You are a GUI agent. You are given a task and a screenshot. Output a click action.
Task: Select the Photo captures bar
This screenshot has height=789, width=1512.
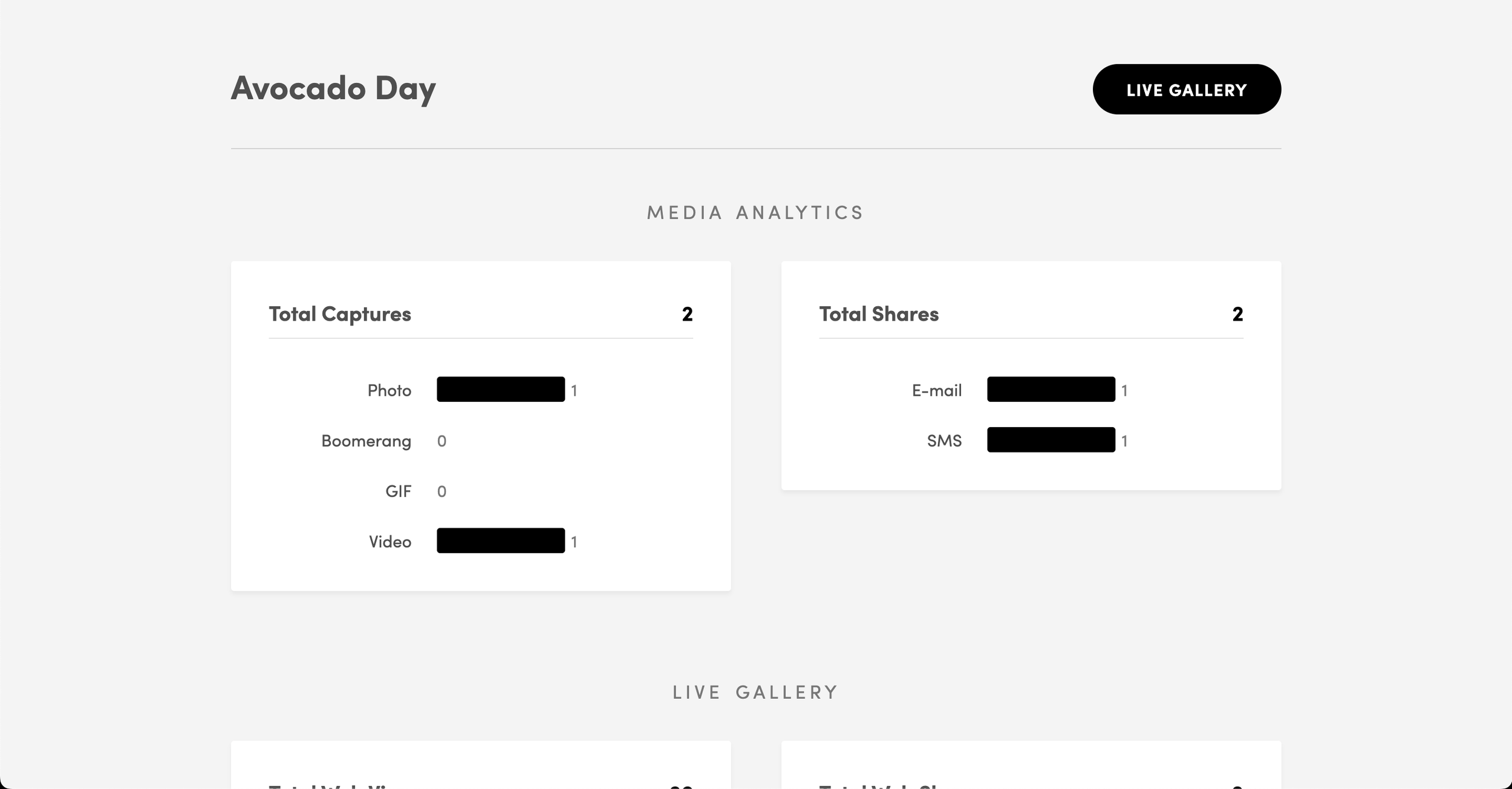tap(501, 390)
